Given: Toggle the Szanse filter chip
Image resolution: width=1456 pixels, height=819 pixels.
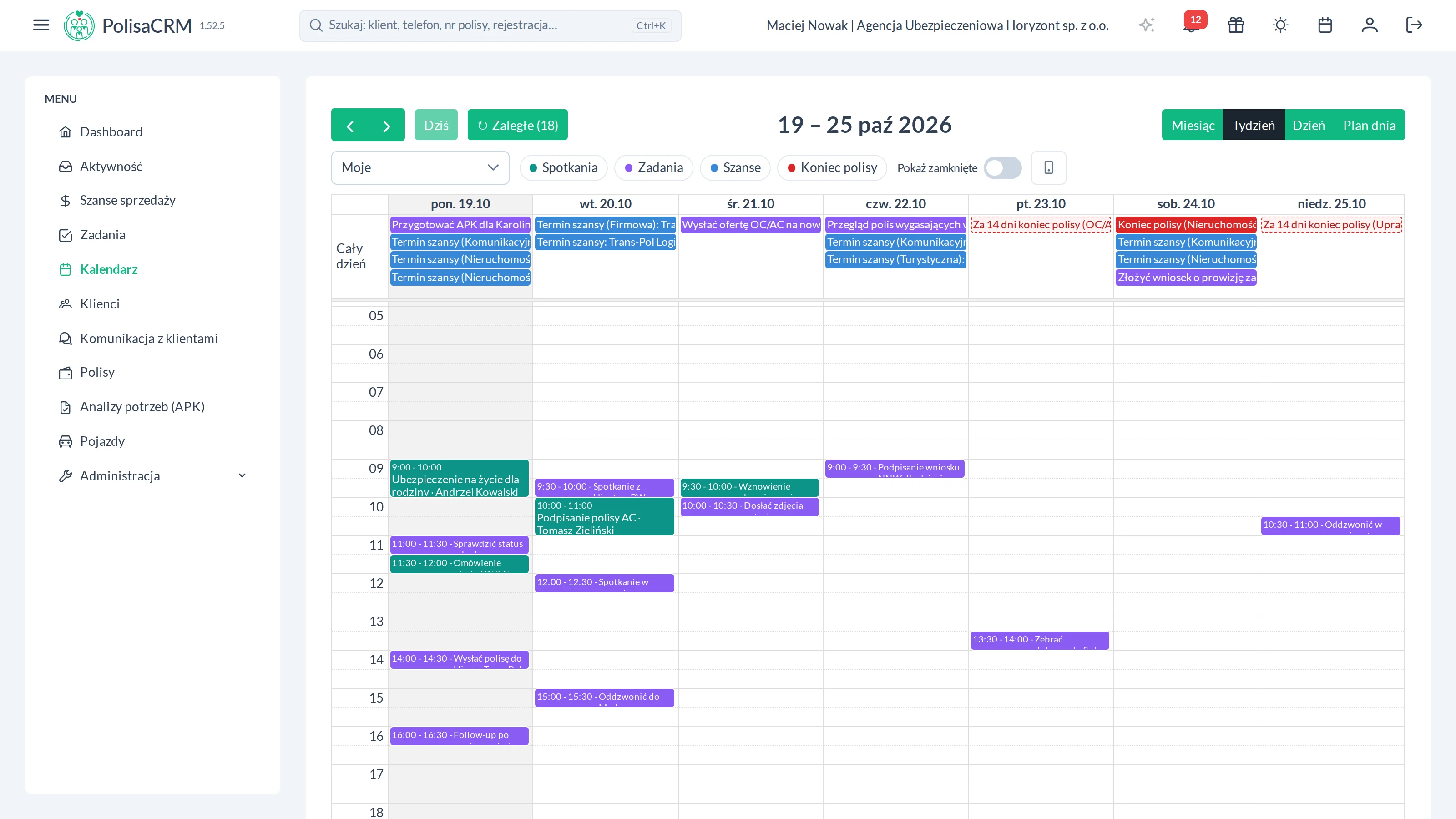Looking at the screenshot, I should 735,168.
